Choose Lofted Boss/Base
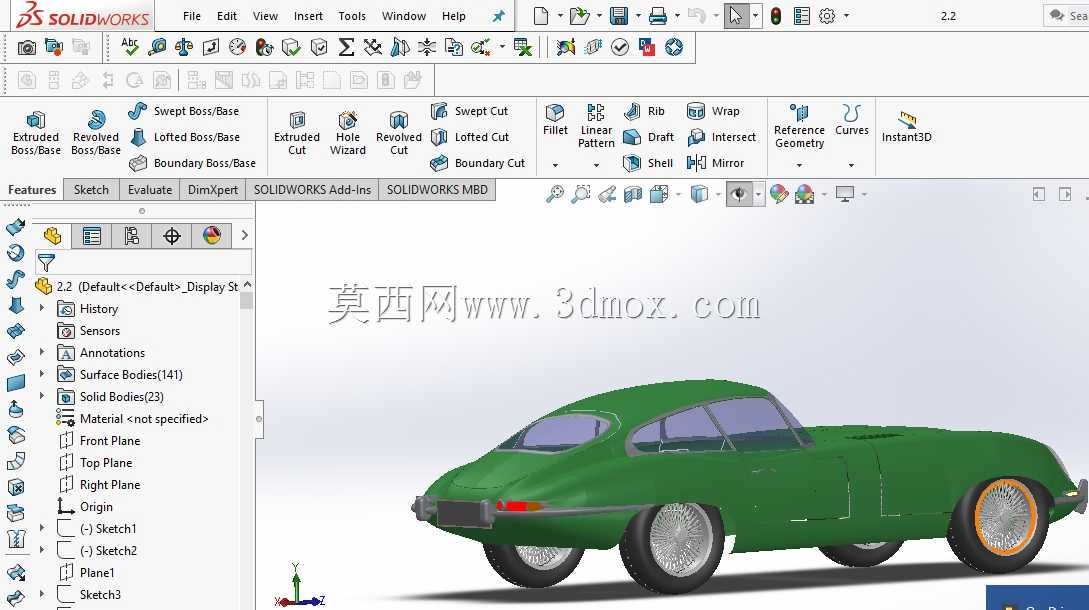1089x610 pixels. (x=185, y=137)
